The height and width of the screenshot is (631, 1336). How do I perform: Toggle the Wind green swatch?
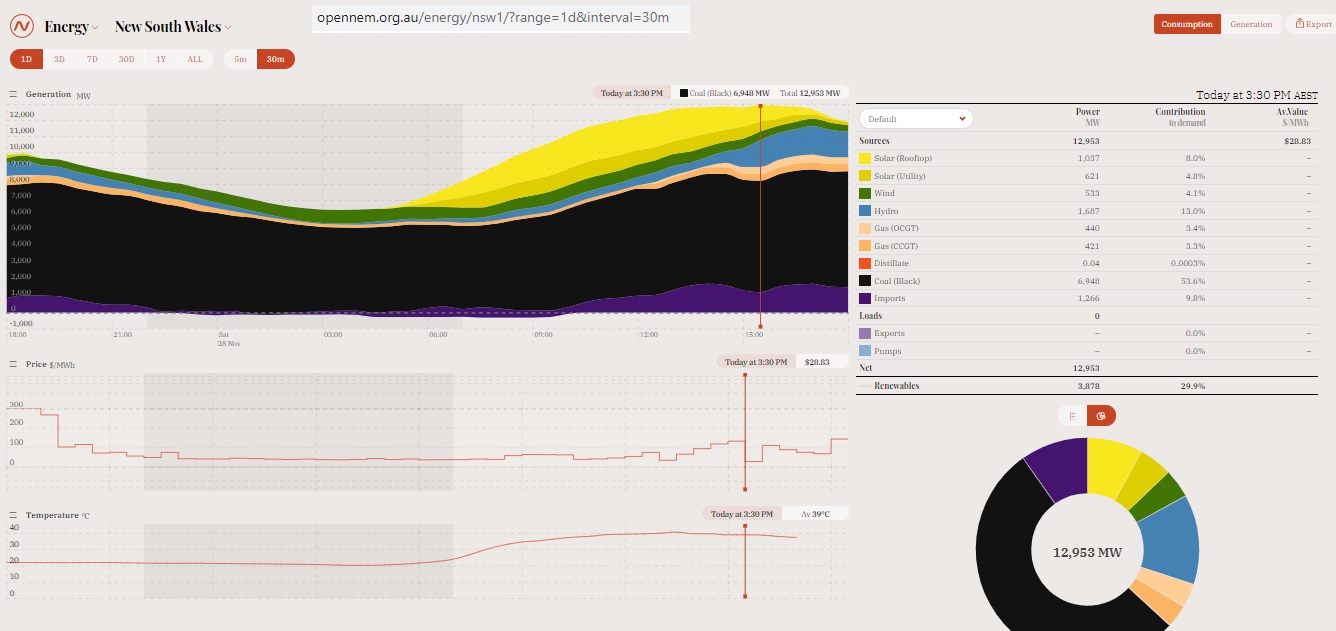865,193
